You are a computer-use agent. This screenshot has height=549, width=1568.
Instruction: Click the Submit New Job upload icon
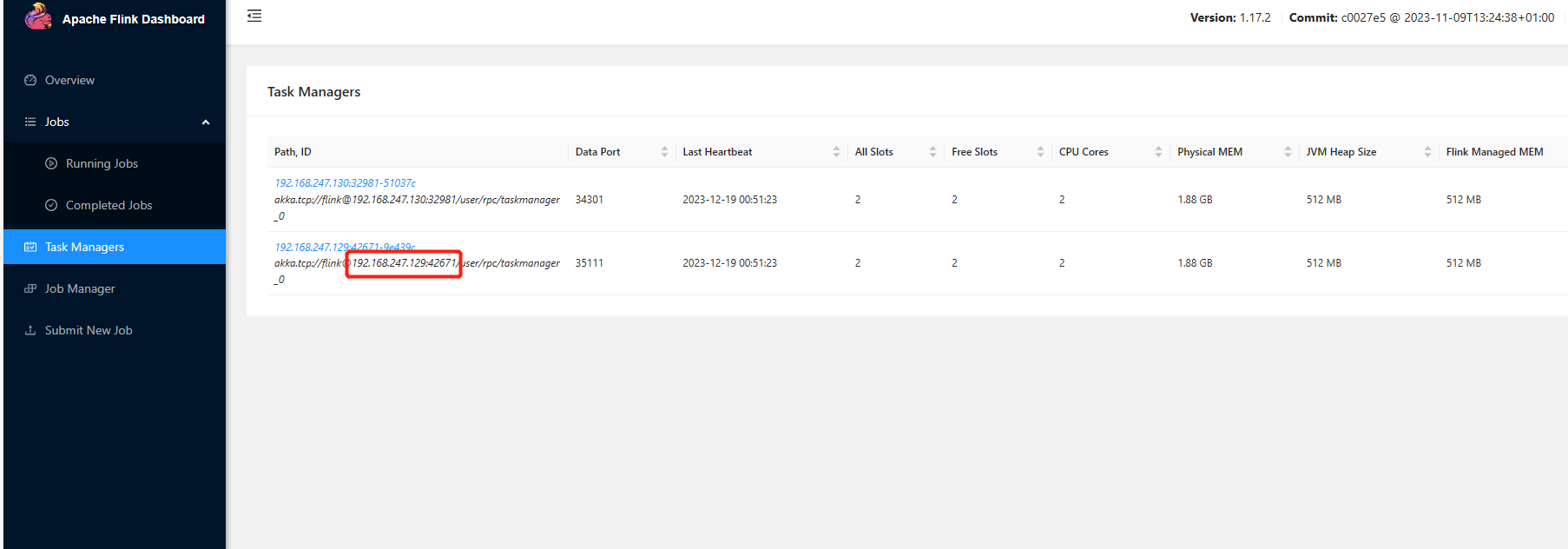[30, 330]
